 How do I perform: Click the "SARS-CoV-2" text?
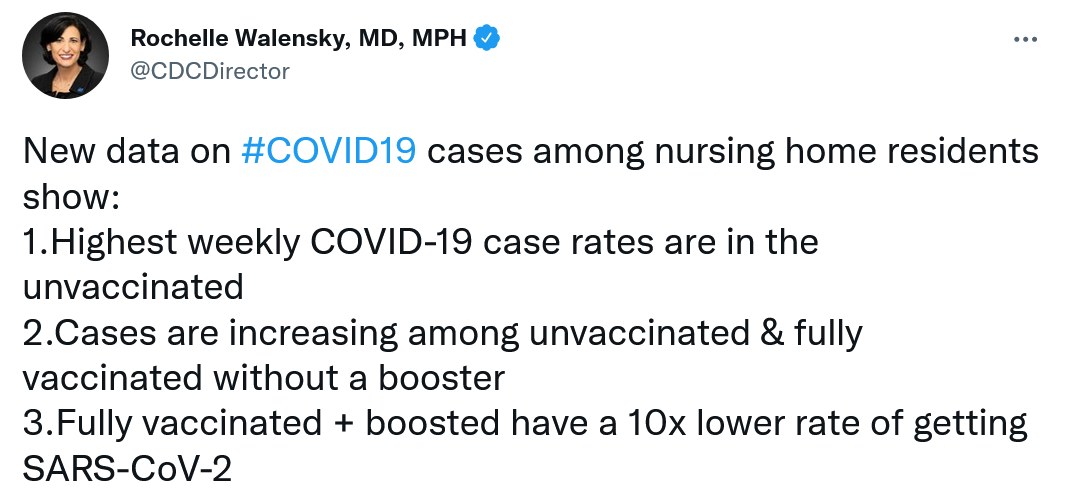coord(126,467)
